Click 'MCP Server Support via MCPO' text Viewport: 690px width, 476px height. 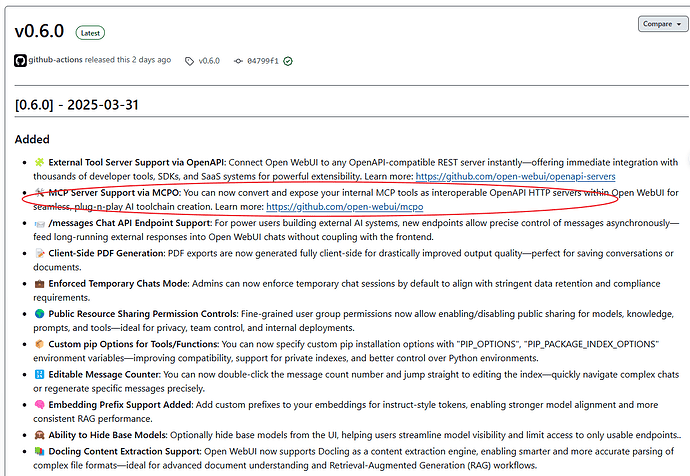(114, 193)
